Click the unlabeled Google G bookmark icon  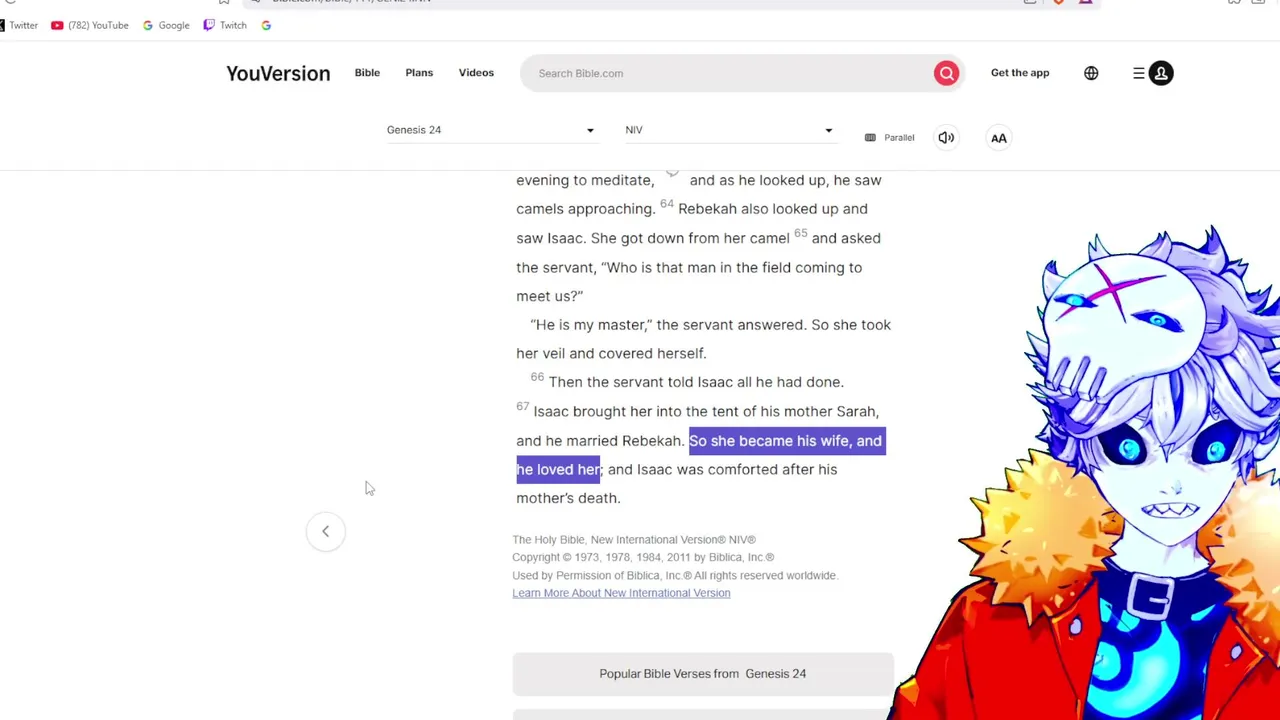tap(266, 25)
